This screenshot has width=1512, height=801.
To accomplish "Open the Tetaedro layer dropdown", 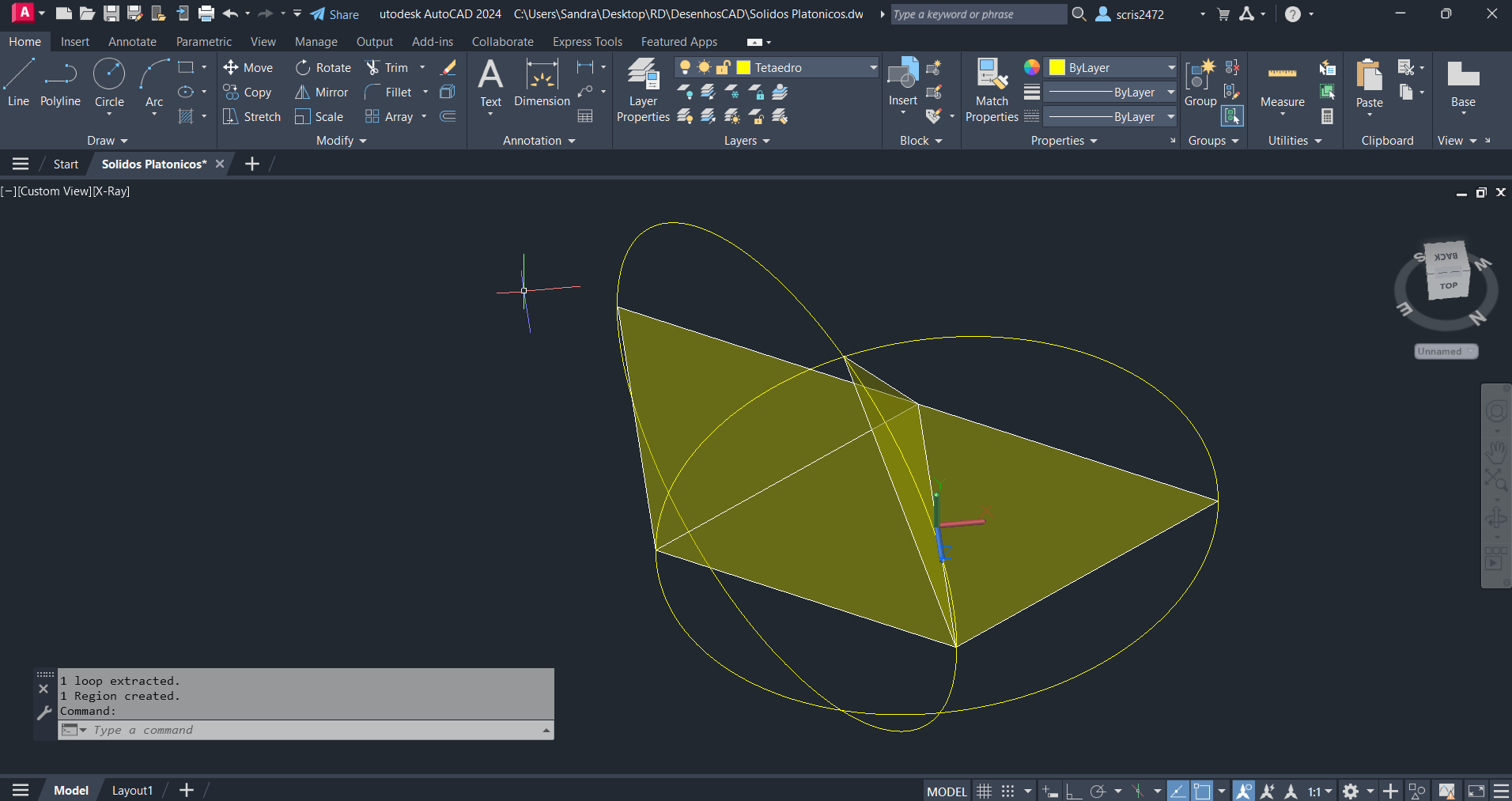I will [873, 68].
